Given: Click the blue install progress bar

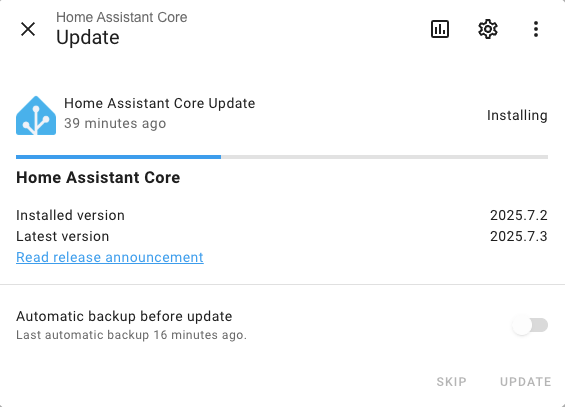Looking at the screenshot, I should coord(119,157).
